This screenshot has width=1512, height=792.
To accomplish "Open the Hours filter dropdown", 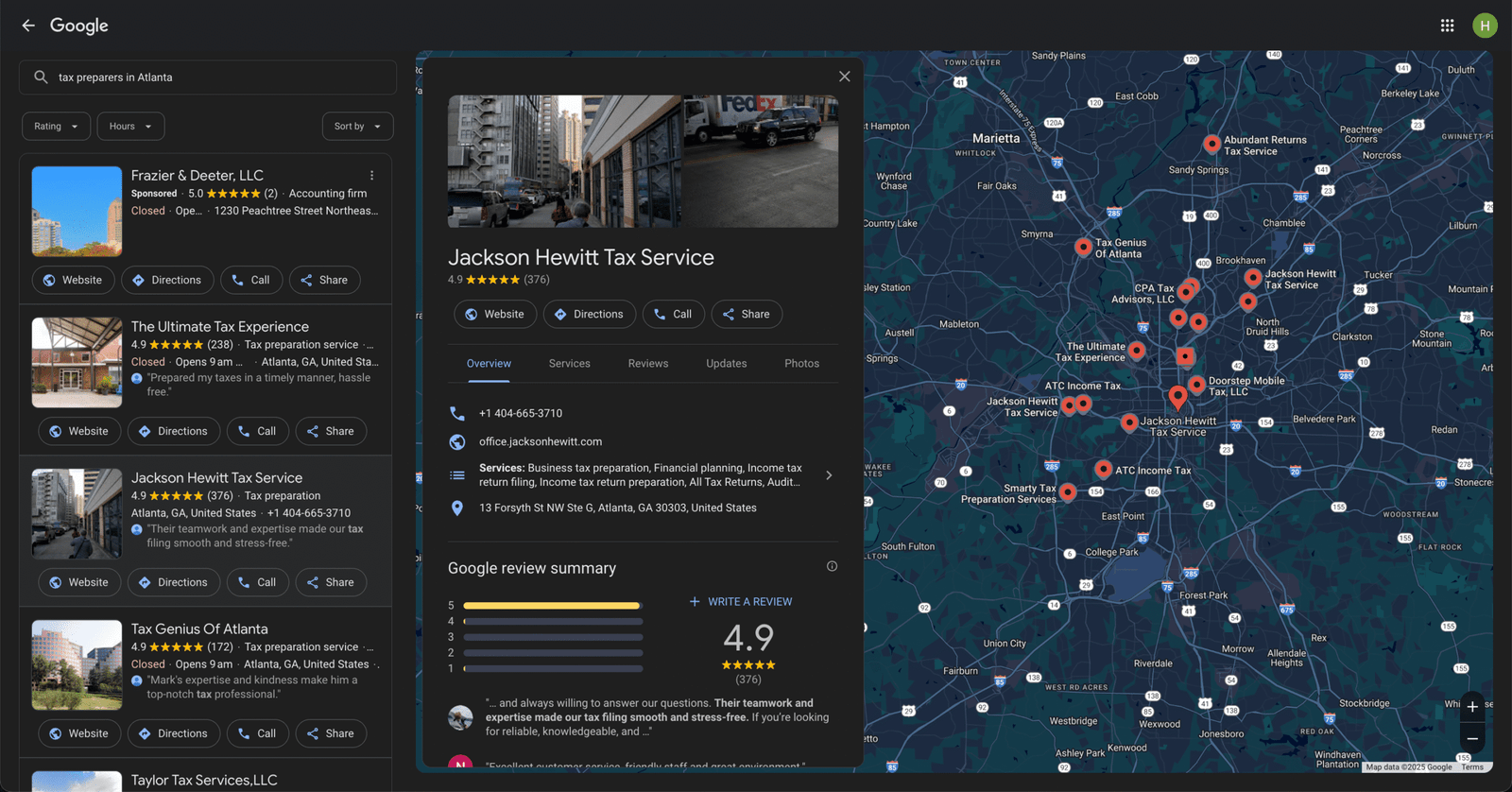I will click(x=130, y=127).
